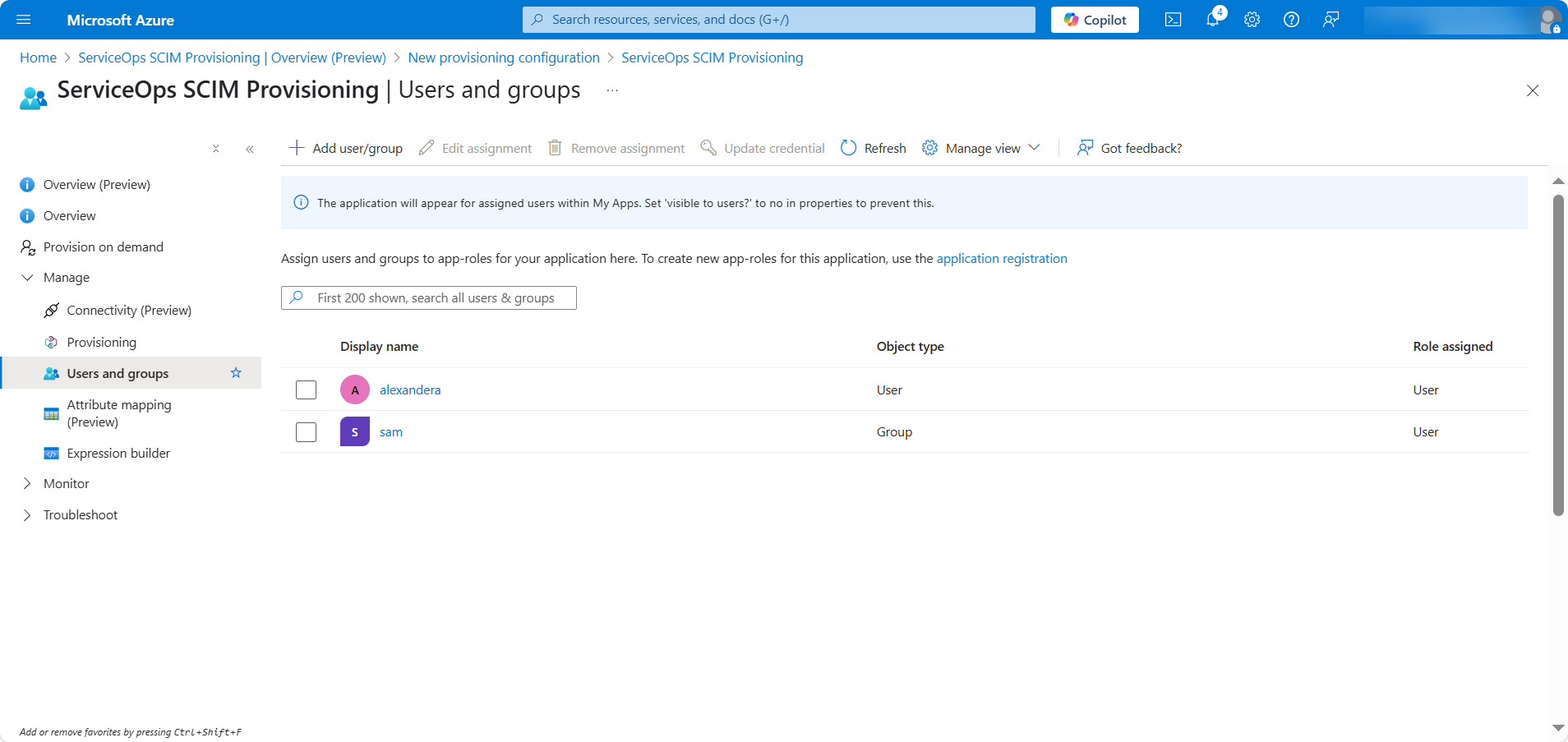Select the alexandera row checkbox
This screenshot has width=1568, height=742.
click(x=306, y=389)
